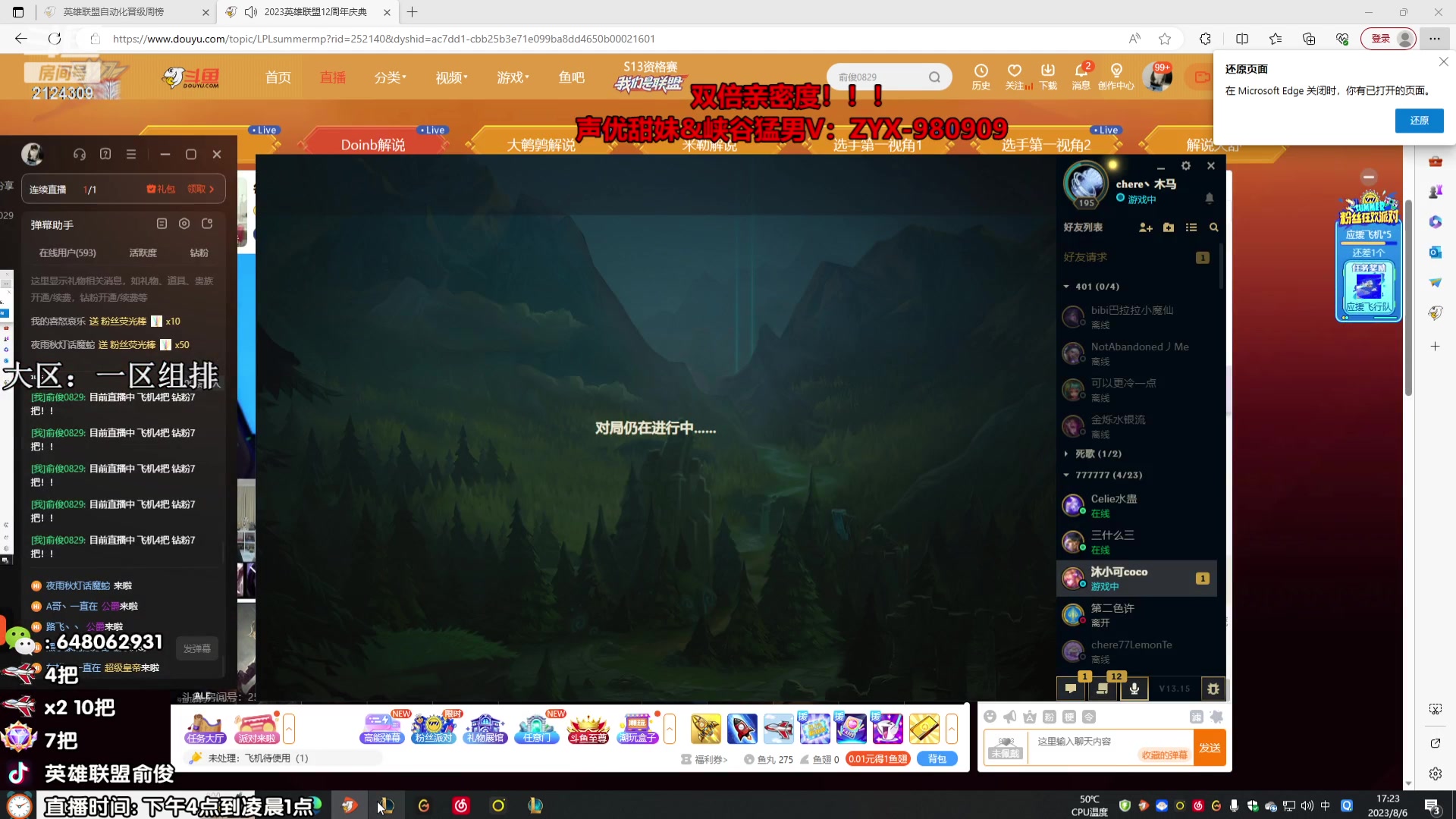This screenshot has height=819, width=1456.
Task: Switch to the 活跃度 tab
Action: pyautogui.click(x=143, y=253)
